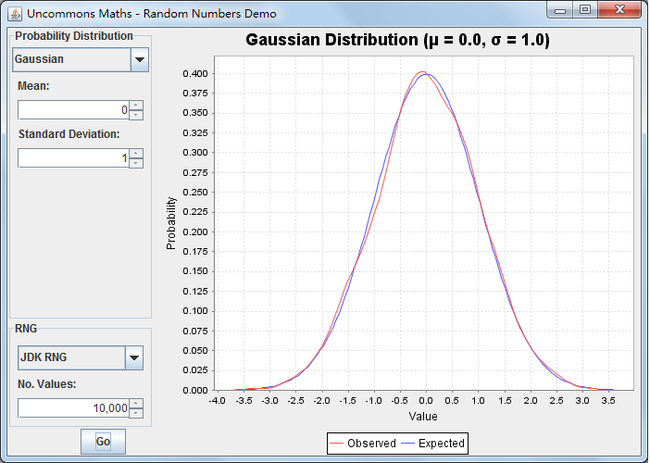Click the Java application icon in title bar
The image size is (650, 463).
pyautogui.click(x=15, y=14)
